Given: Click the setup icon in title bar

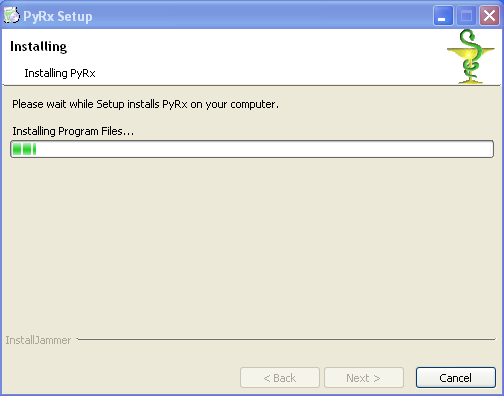Looking at the screenshot, I should pos(12,15).
